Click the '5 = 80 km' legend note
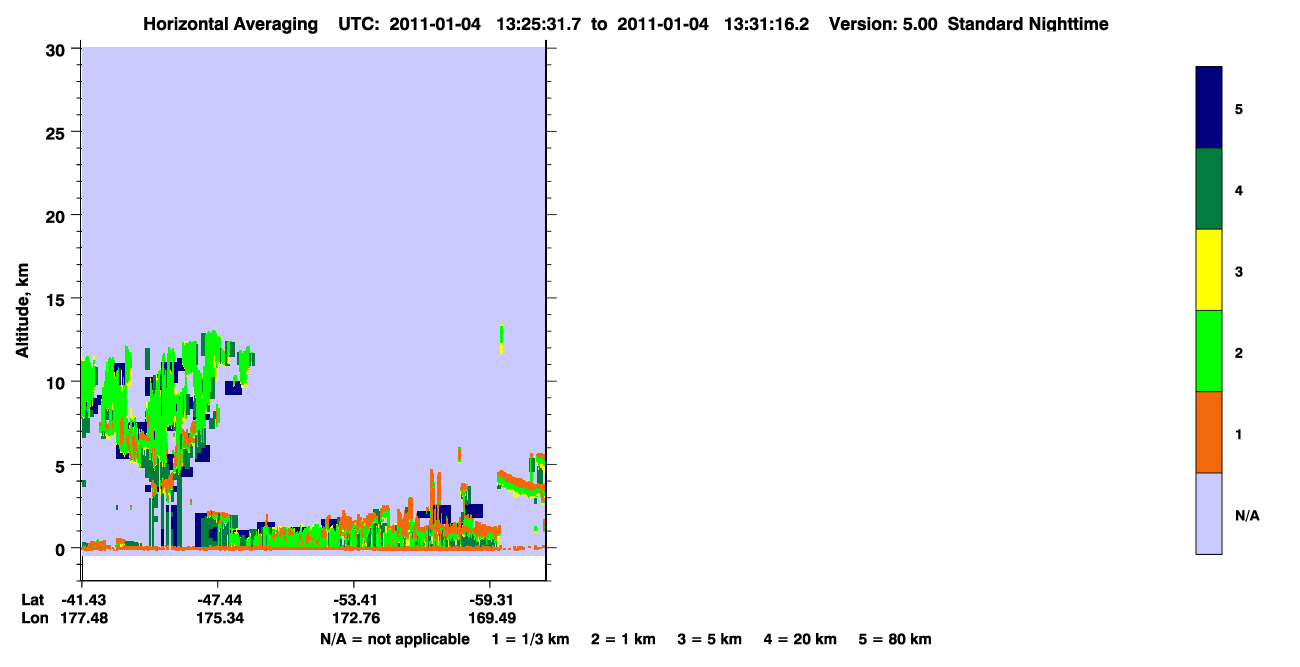This screenshot has width=1300, height=667. click(895, 640)
